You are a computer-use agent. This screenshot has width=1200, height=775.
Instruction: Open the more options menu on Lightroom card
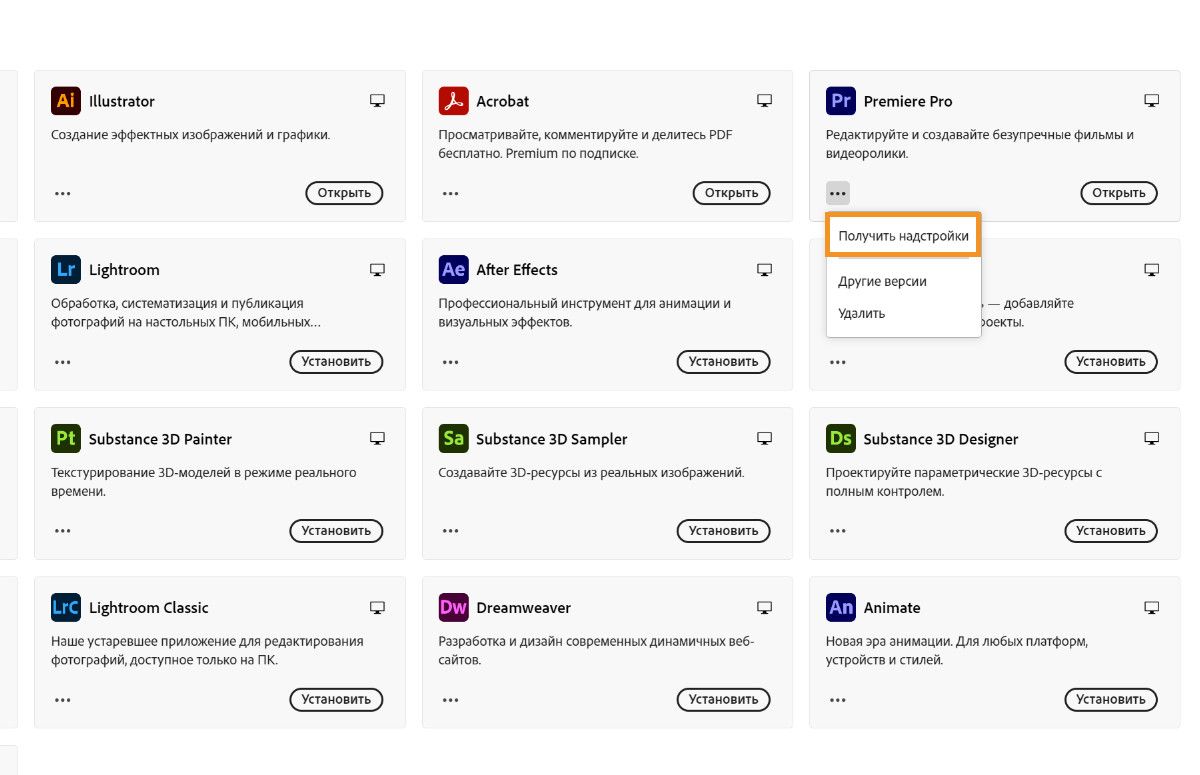(x=62, y=362)
